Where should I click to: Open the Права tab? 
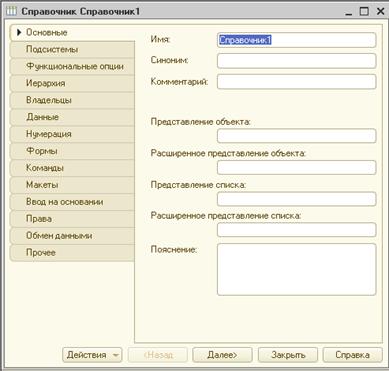pyautogui.click(x=72, y=219)
